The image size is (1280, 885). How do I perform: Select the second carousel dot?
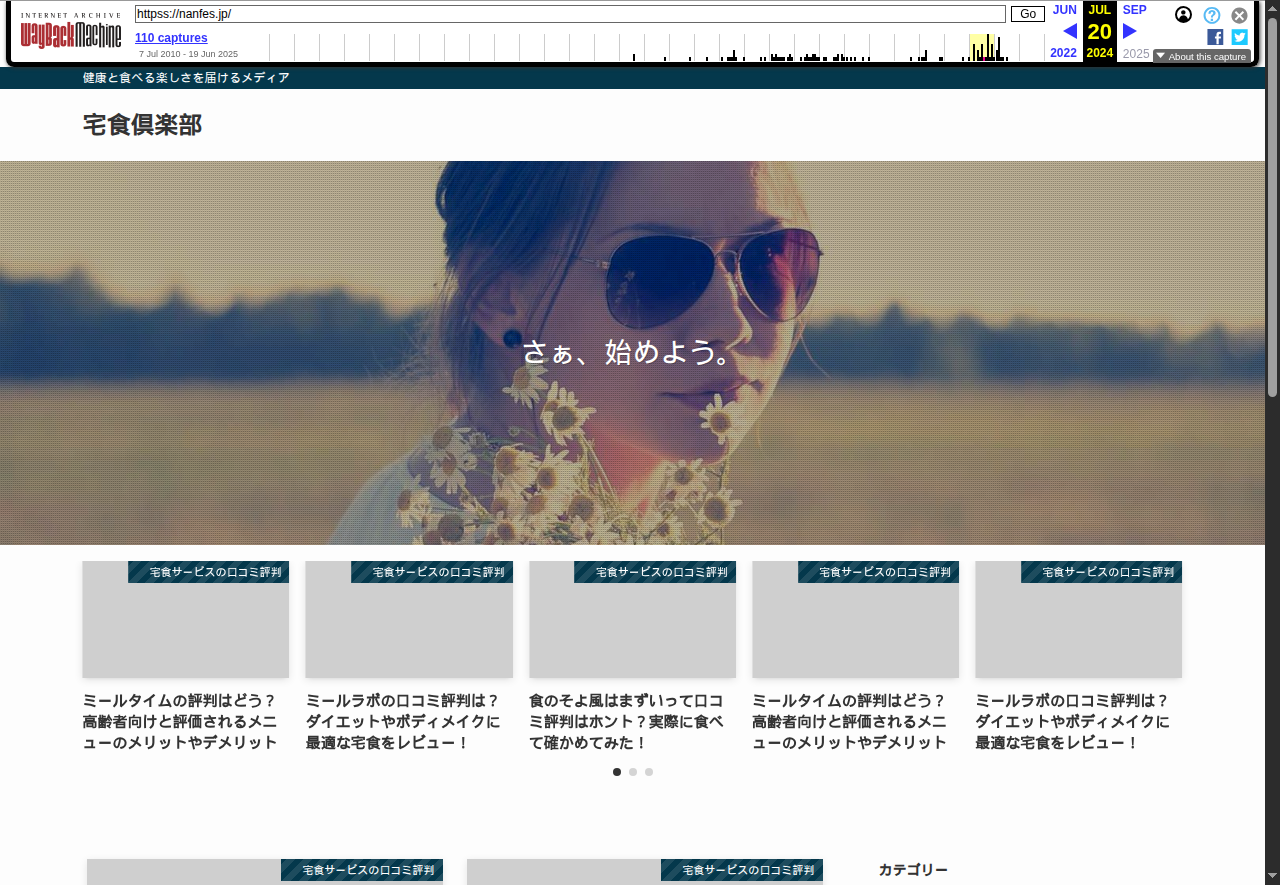pyautogui.click(x=633, y=772)
